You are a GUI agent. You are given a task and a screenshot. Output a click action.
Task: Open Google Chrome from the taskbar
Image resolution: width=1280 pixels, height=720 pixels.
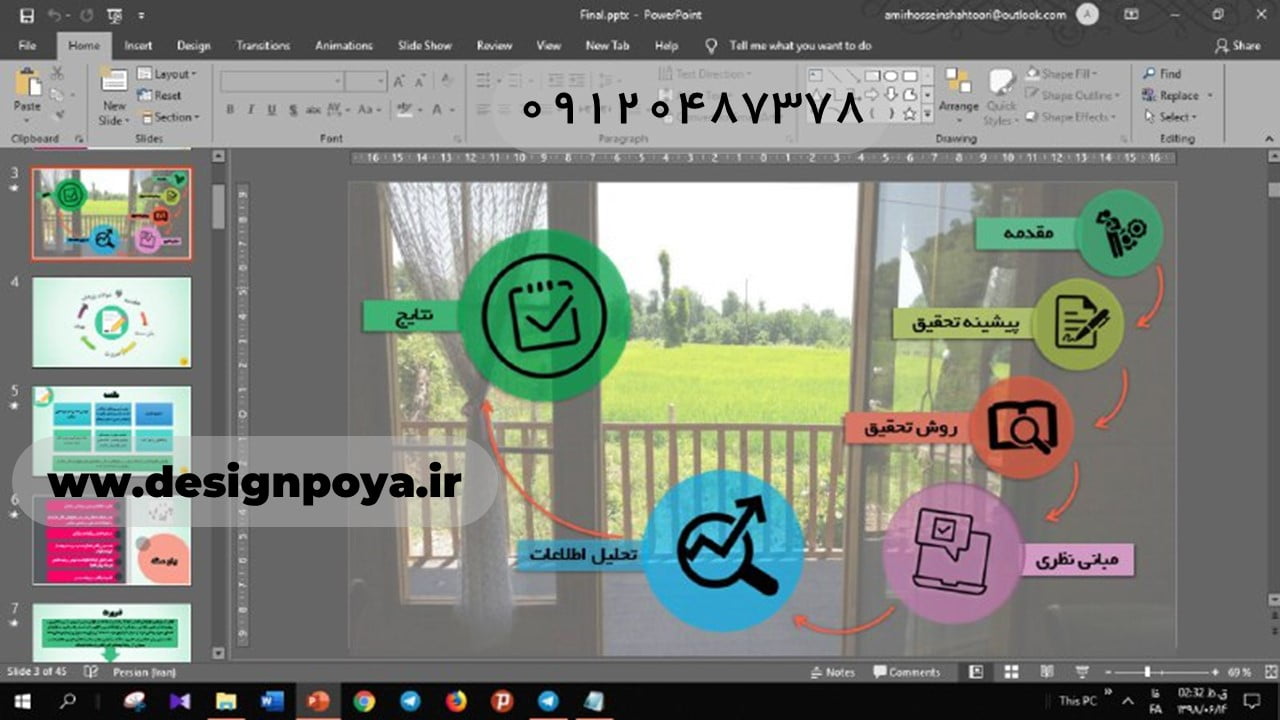point(364,701)
